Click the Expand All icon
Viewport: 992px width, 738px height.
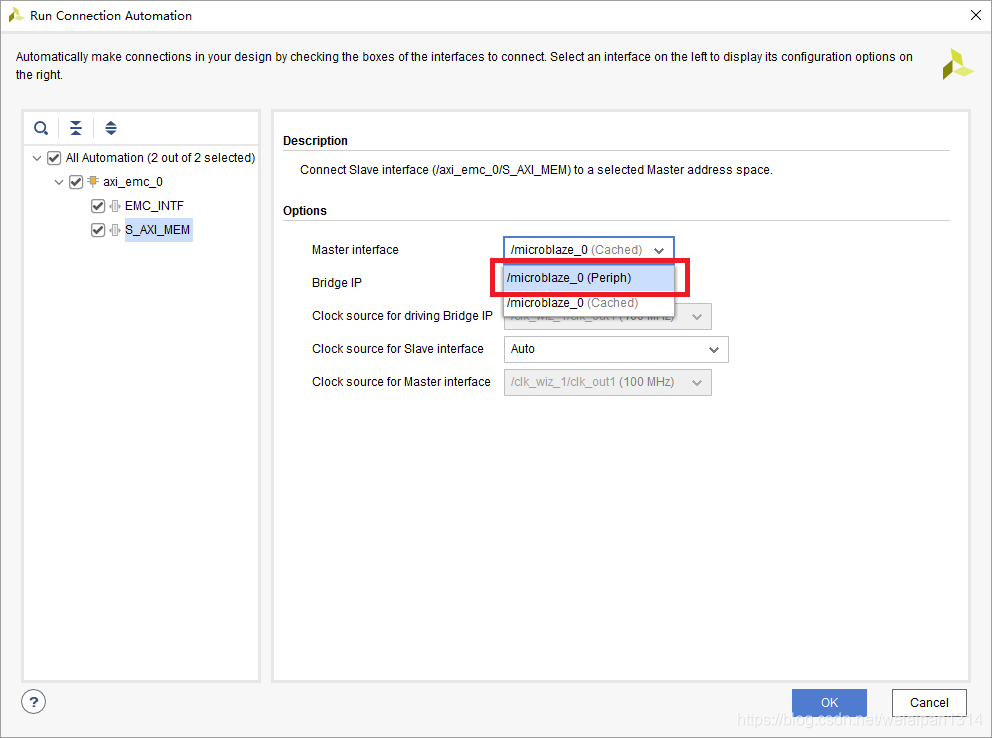(111, 128)
